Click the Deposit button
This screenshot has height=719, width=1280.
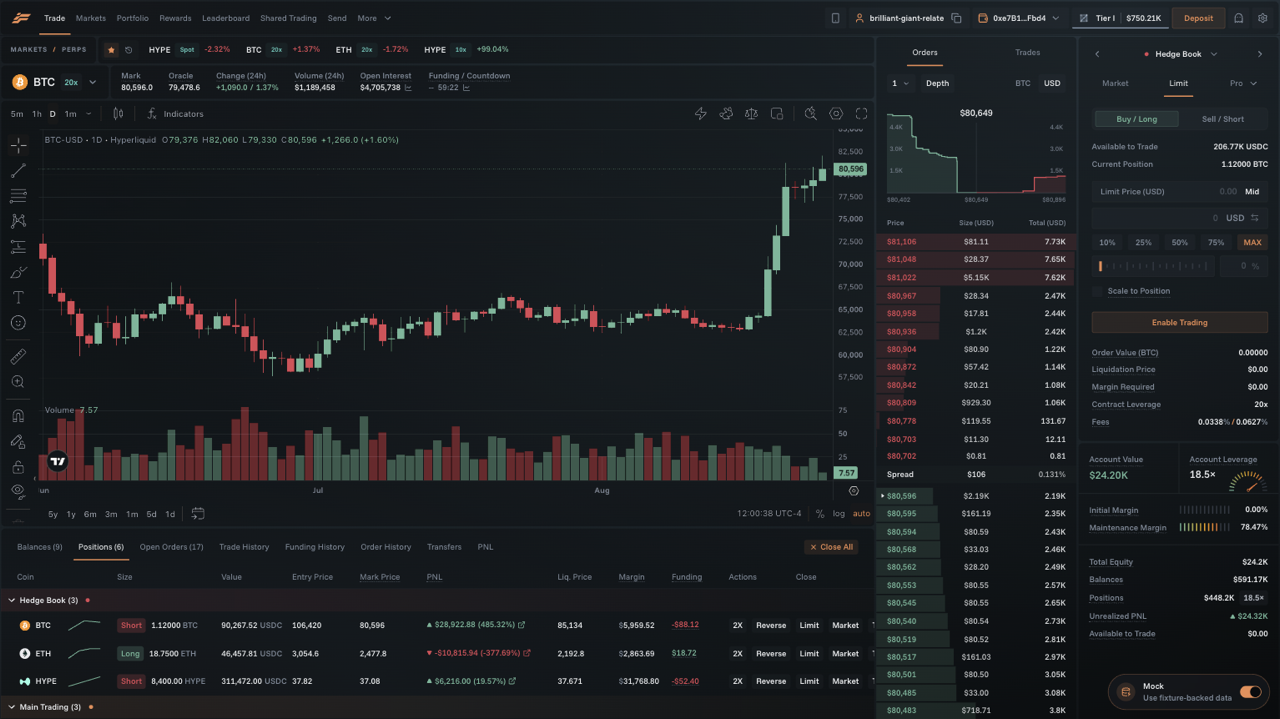click(x=1198, y=18)
